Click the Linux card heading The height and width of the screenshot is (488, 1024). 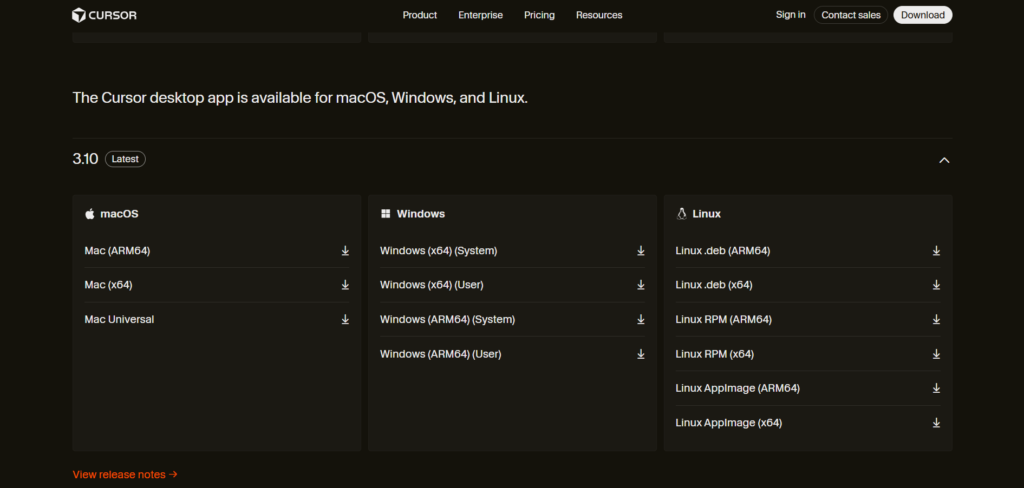[x=707, y=214]
